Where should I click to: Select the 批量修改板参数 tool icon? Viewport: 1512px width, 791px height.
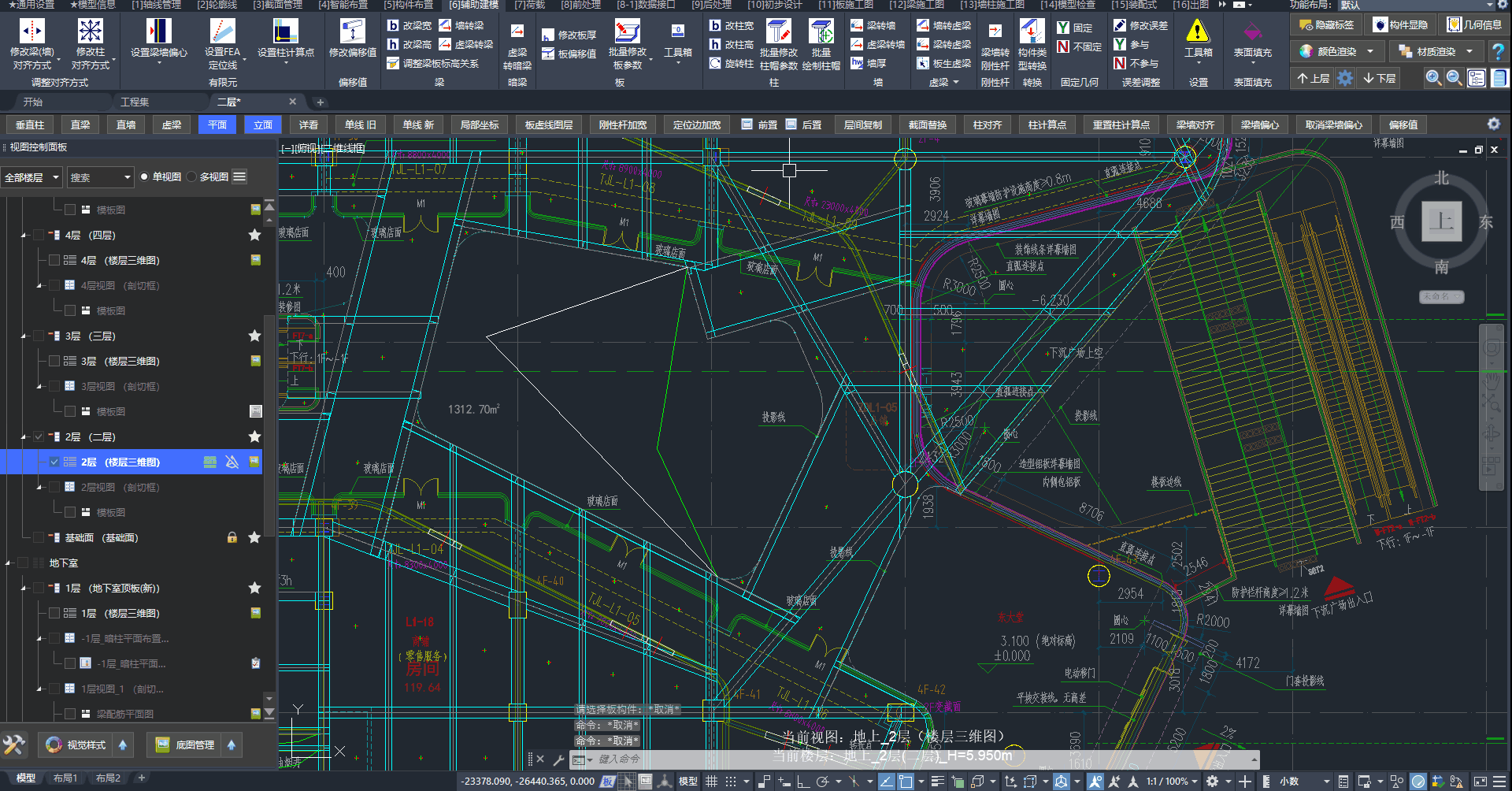pyautogui.click(x=628, y=32)
